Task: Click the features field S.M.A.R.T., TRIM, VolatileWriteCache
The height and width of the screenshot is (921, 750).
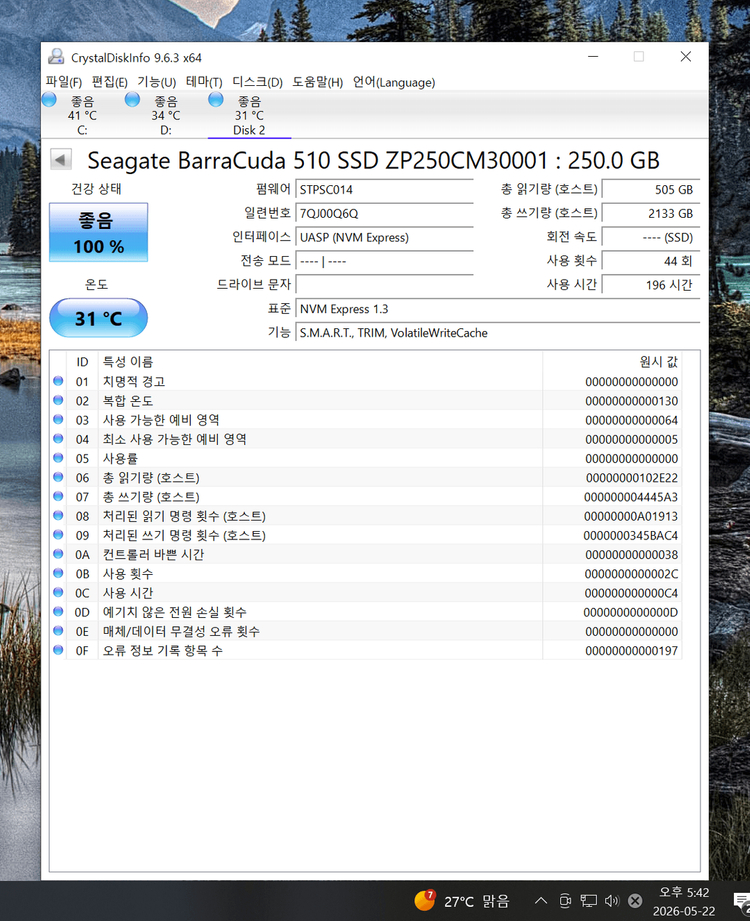Action: point(497,332)
